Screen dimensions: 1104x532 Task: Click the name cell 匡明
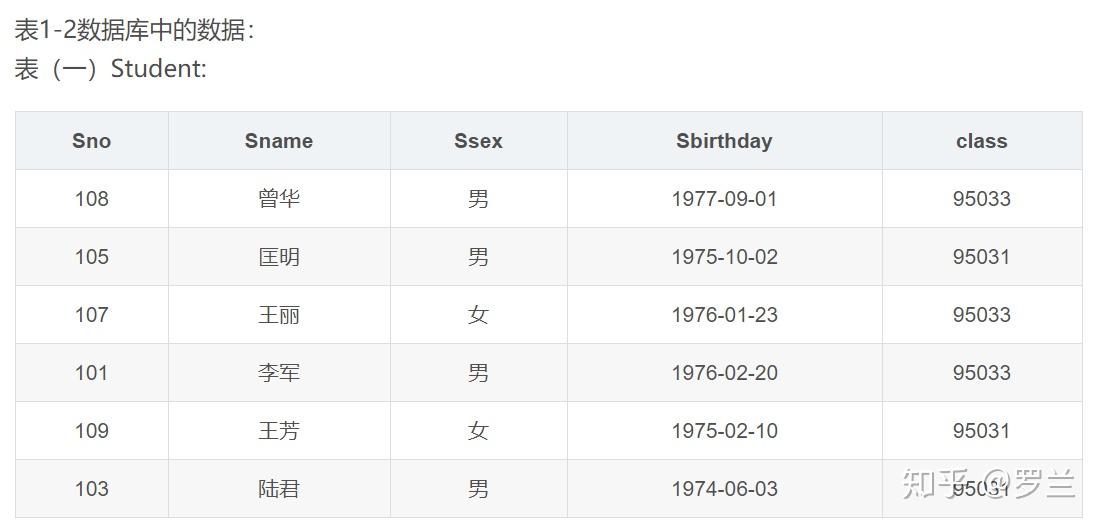[279, 257]
